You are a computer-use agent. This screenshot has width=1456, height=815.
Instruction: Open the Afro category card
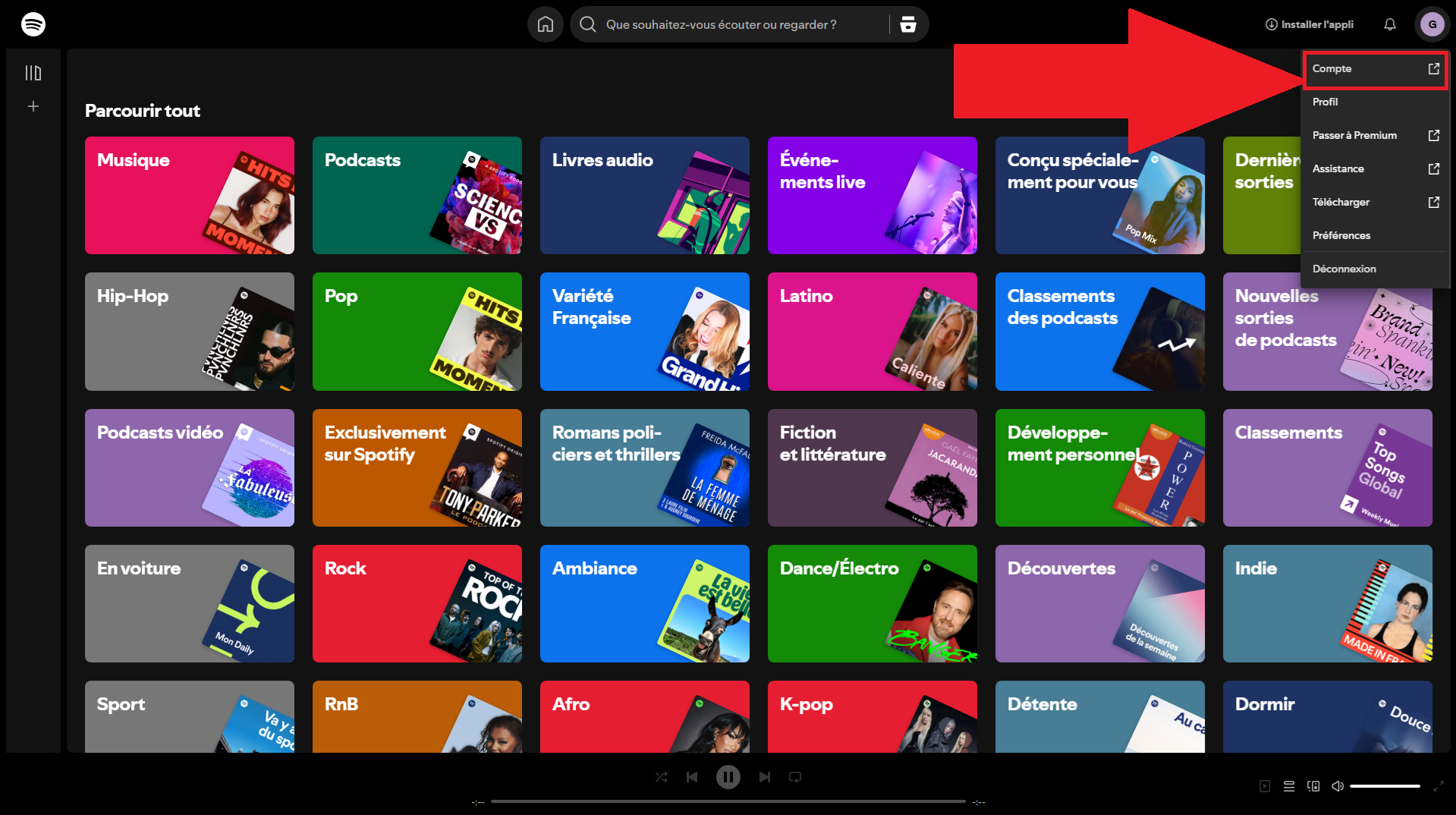point(645,717)
